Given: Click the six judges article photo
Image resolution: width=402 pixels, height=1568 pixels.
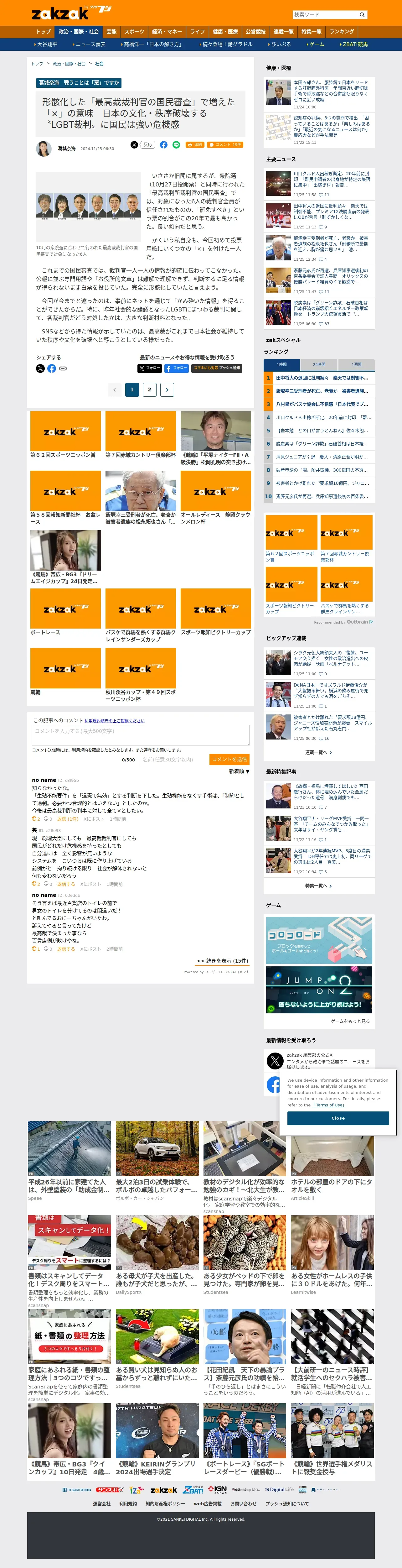Looking at the screenshot, I should pos(88,207).
